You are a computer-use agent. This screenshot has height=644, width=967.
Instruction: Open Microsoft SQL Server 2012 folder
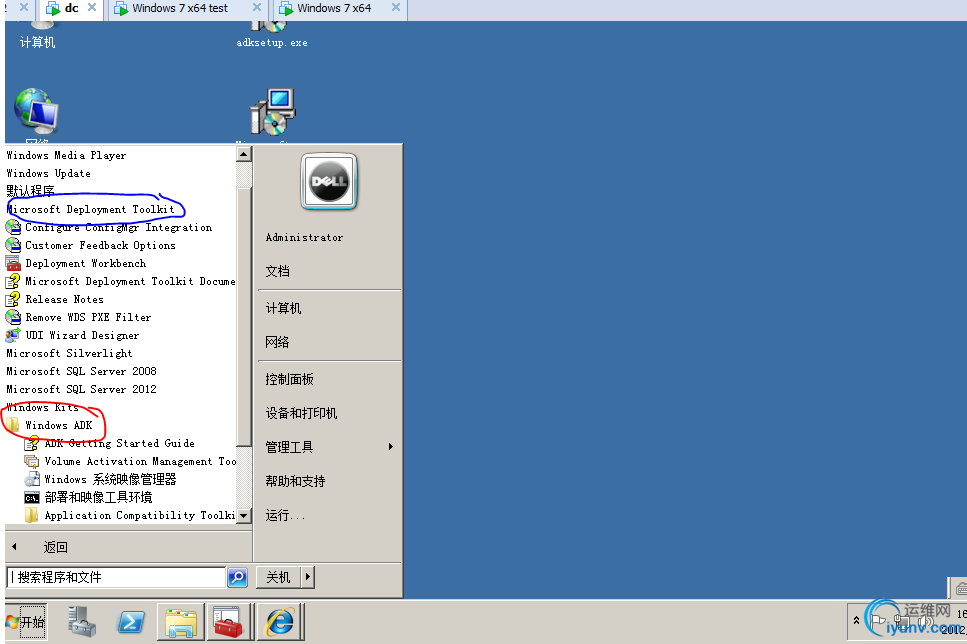(x=81, y=389)
